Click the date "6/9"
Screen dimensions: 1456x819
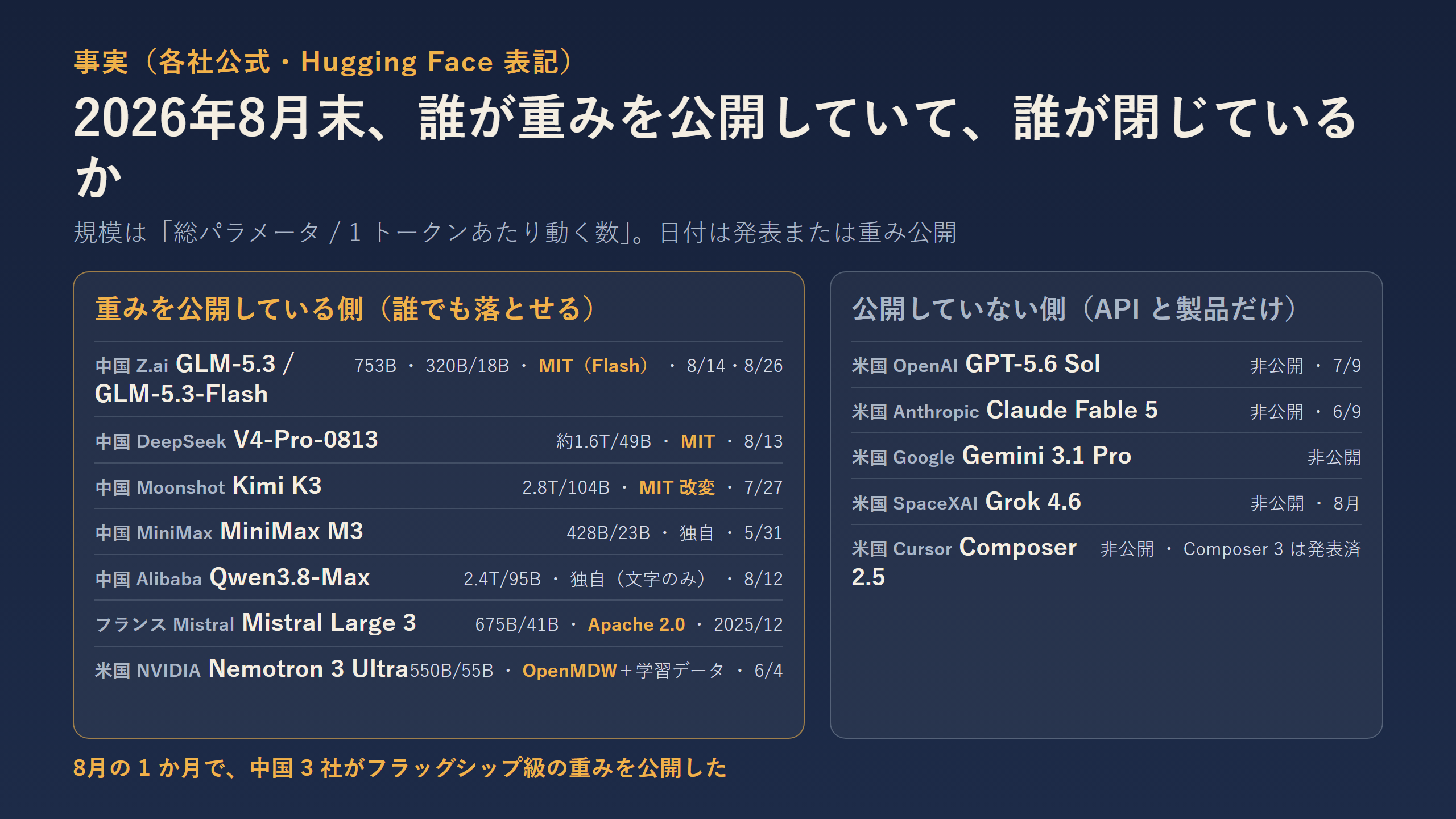coord(1347,412)
